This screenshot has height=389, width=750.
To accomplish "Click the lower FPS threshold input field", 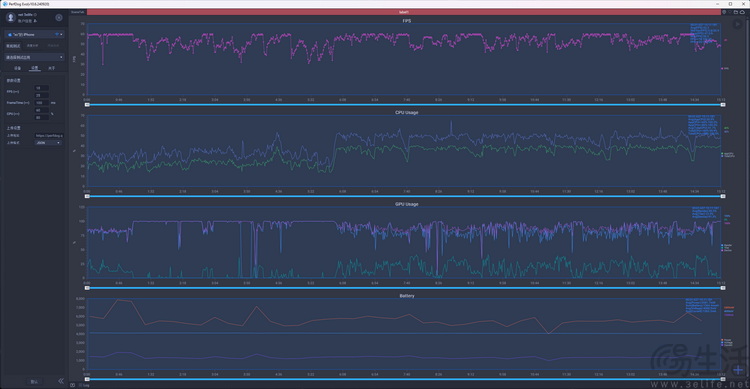I will point(41,95).
